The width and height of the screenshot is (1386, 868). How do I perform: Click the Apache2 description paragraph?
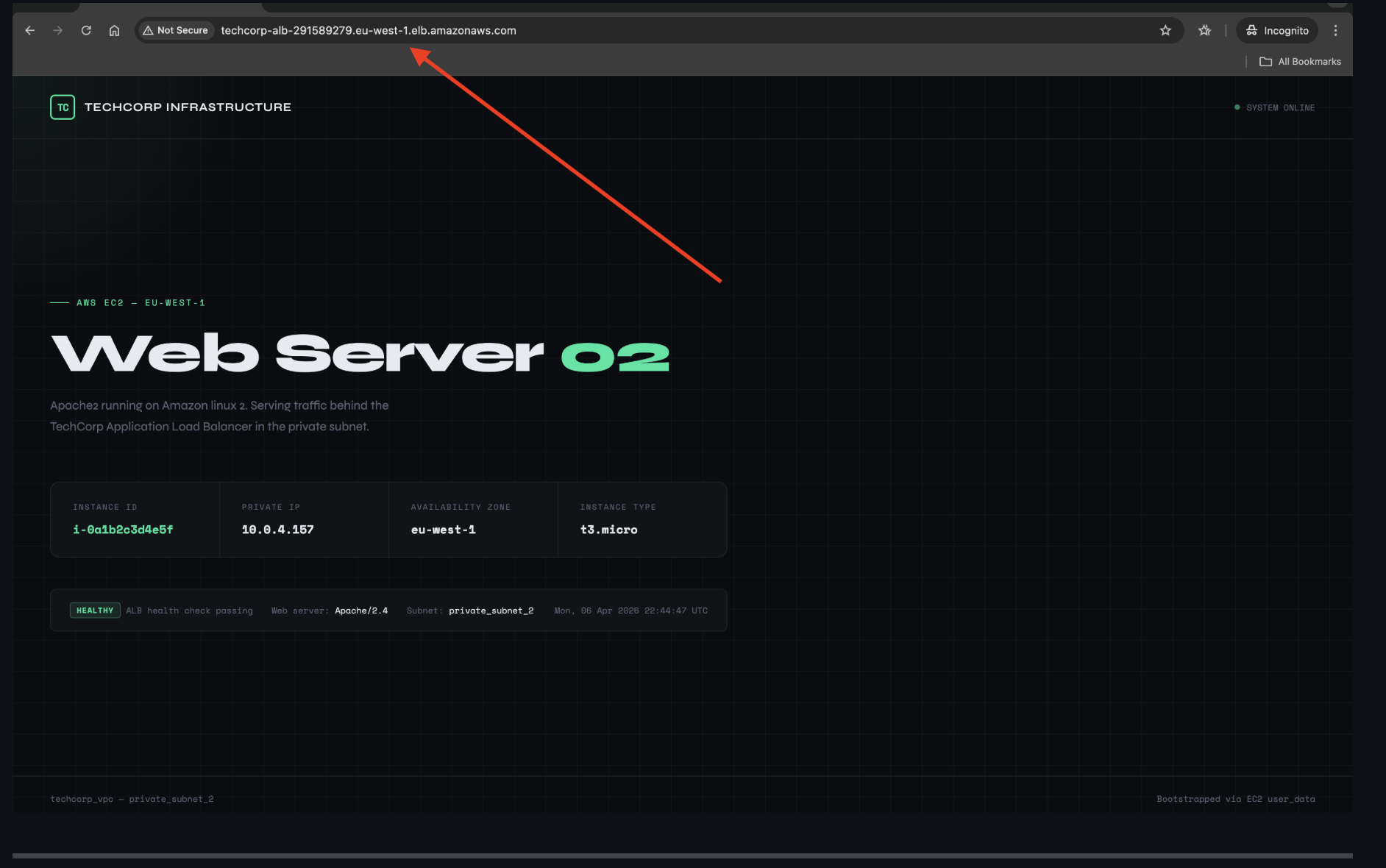pyautogui.click(x=219, y=416)
